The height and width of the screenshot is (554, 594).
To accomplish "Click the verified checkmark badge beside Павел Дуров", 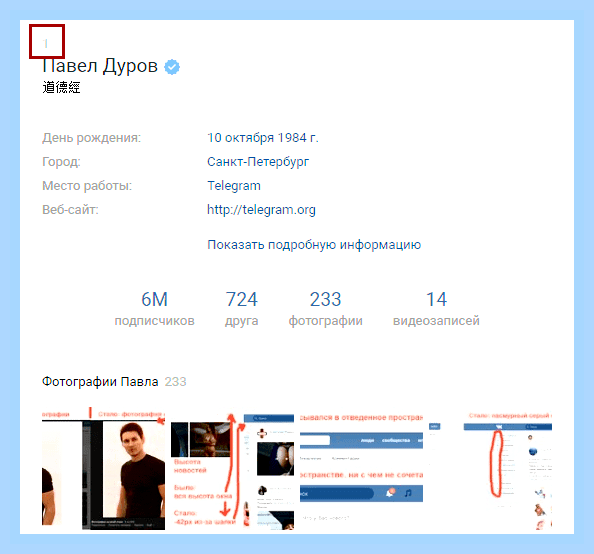I will coord(172,67).
